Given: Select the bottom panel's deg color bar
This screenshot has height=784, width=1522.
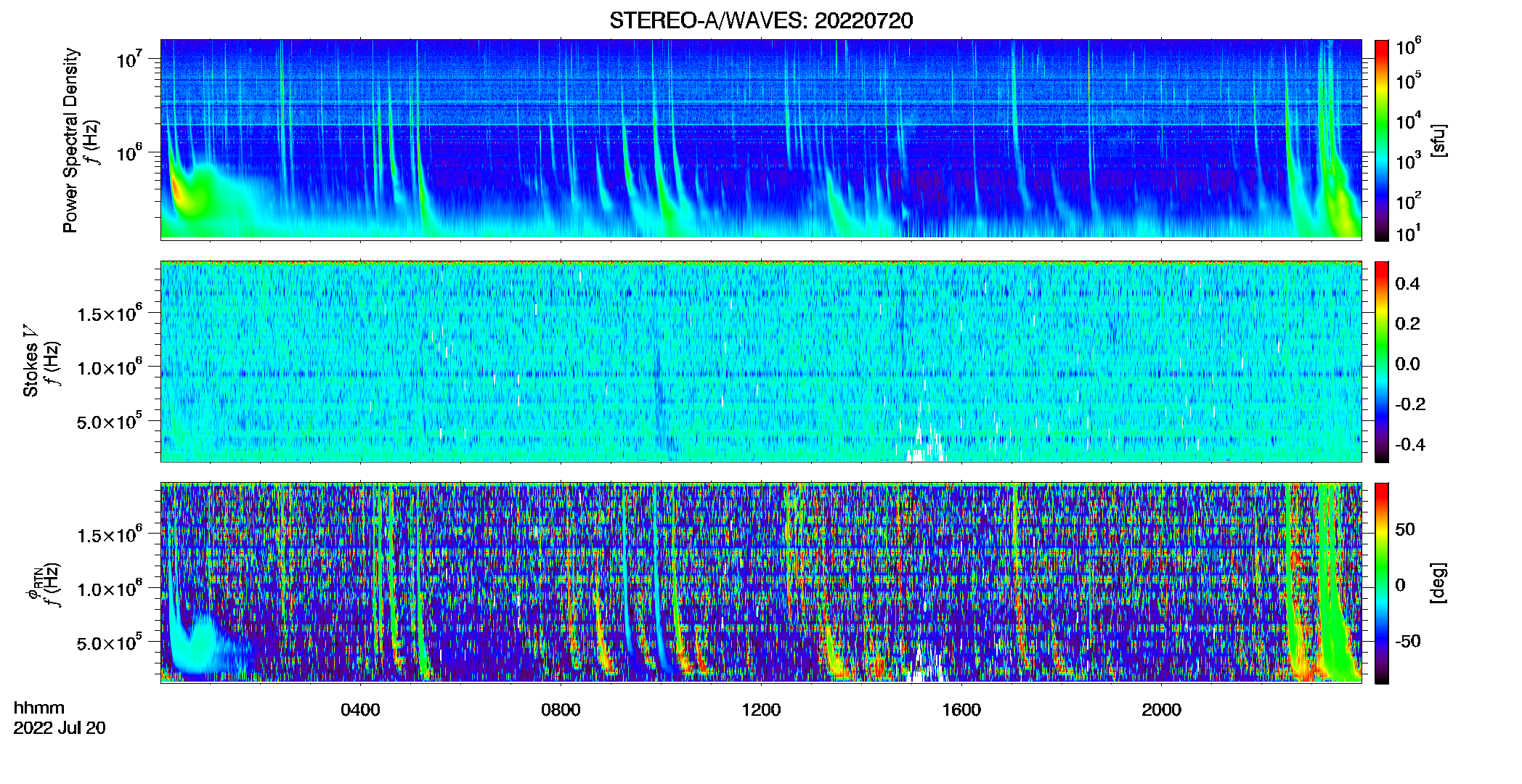Looking at the screenshot, I should click(x=1382, y=583).
